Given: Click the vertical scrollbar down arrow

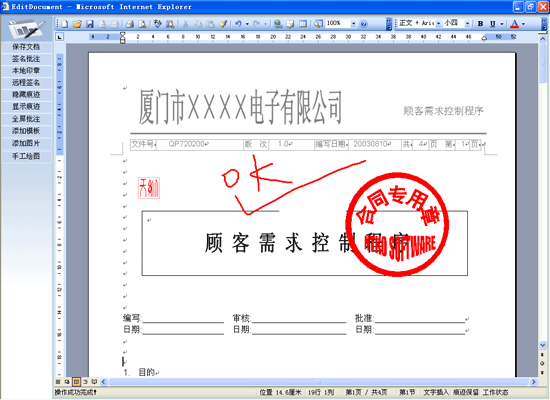Looking at the screenshot, I should [542, 345].
